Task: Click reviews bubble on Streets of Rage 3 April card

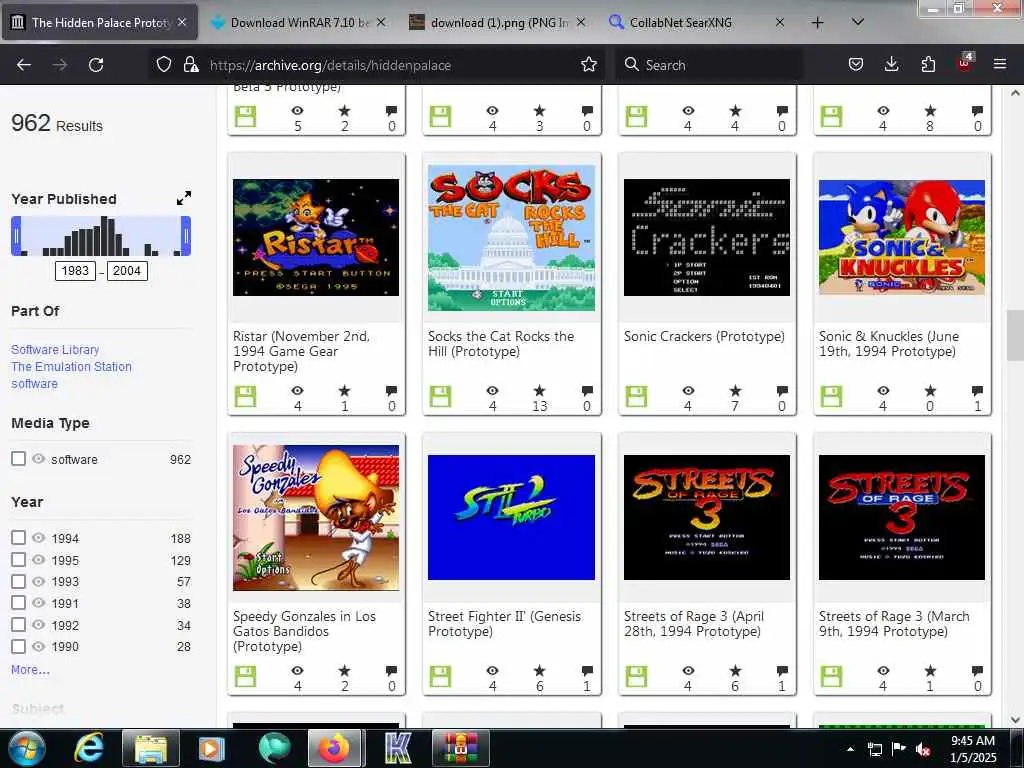Action: [x=782, y=671]
